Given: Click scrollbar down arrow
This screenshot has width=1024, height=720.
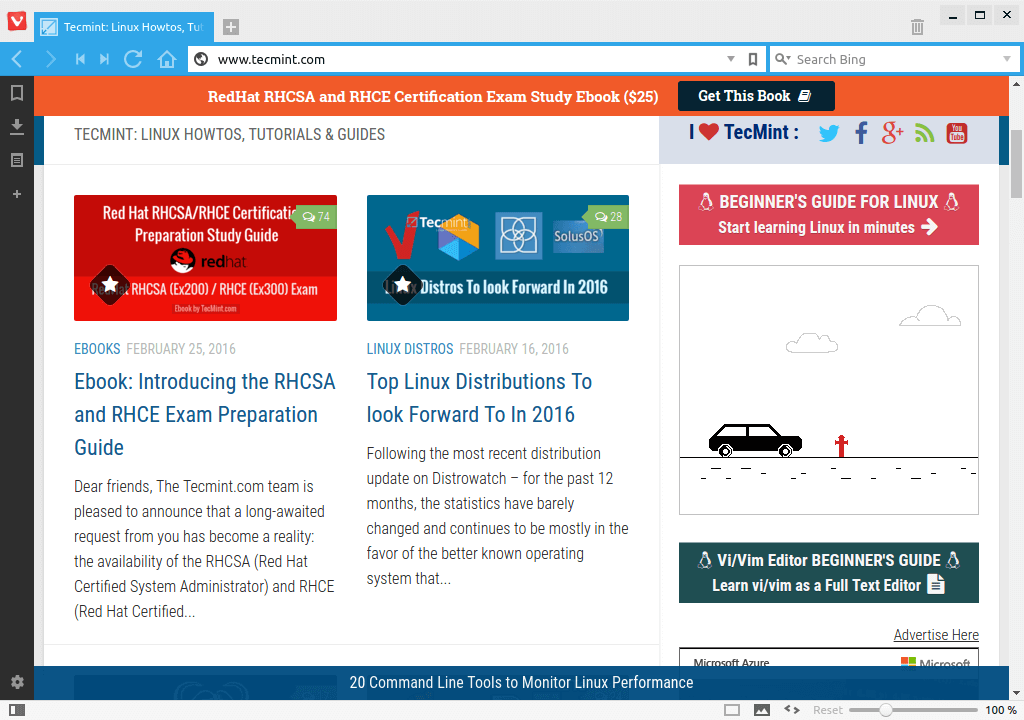Looking at the screenshot, I should click(1016, 693).
